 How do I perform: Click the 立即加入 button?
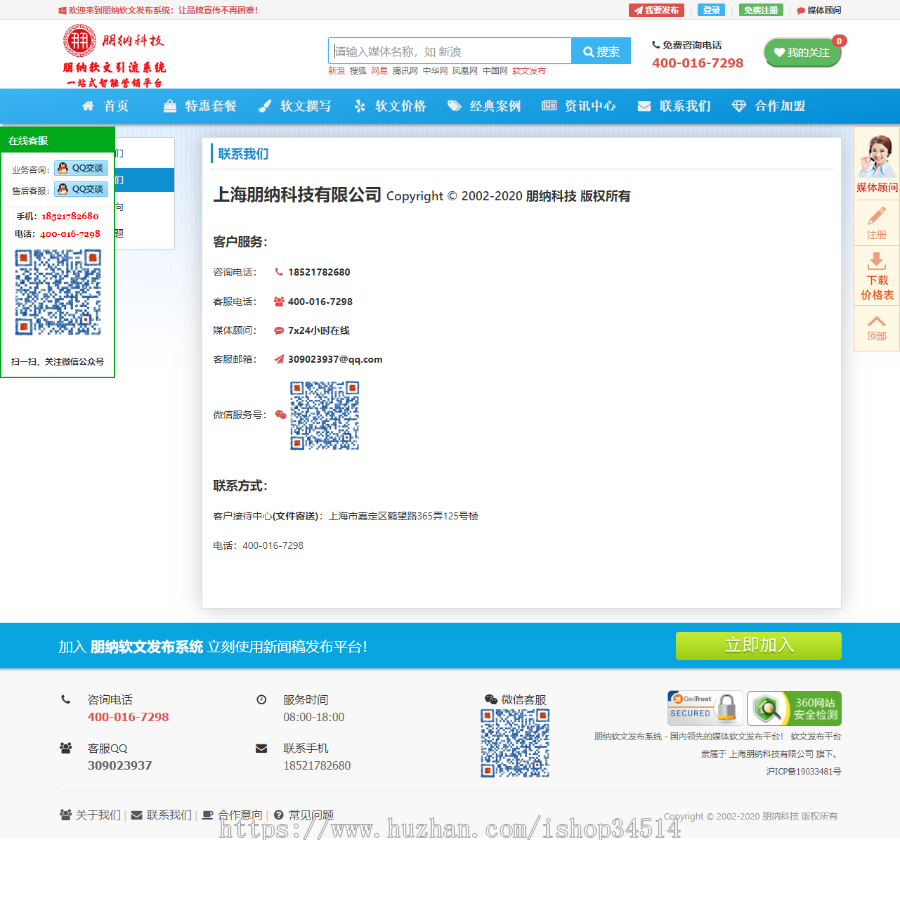(758, 645)
